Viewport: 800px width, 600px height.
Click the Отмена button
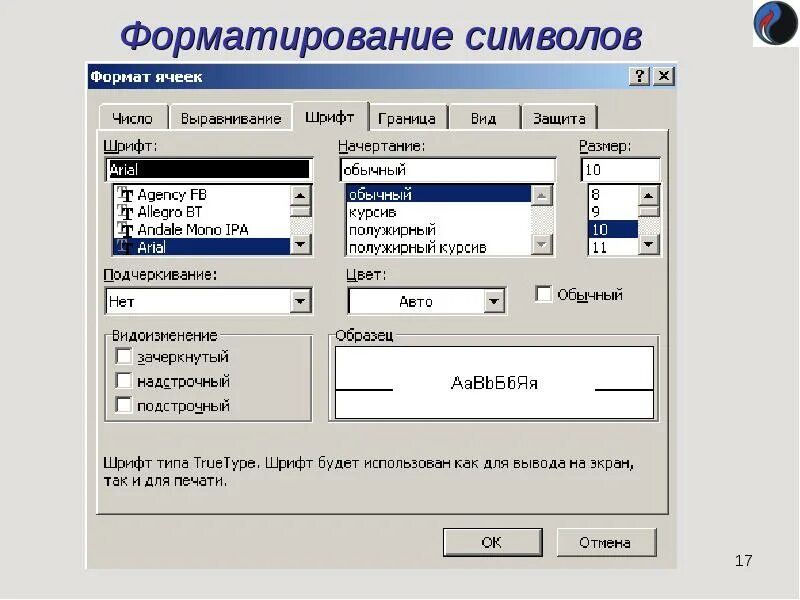(606, 542)
